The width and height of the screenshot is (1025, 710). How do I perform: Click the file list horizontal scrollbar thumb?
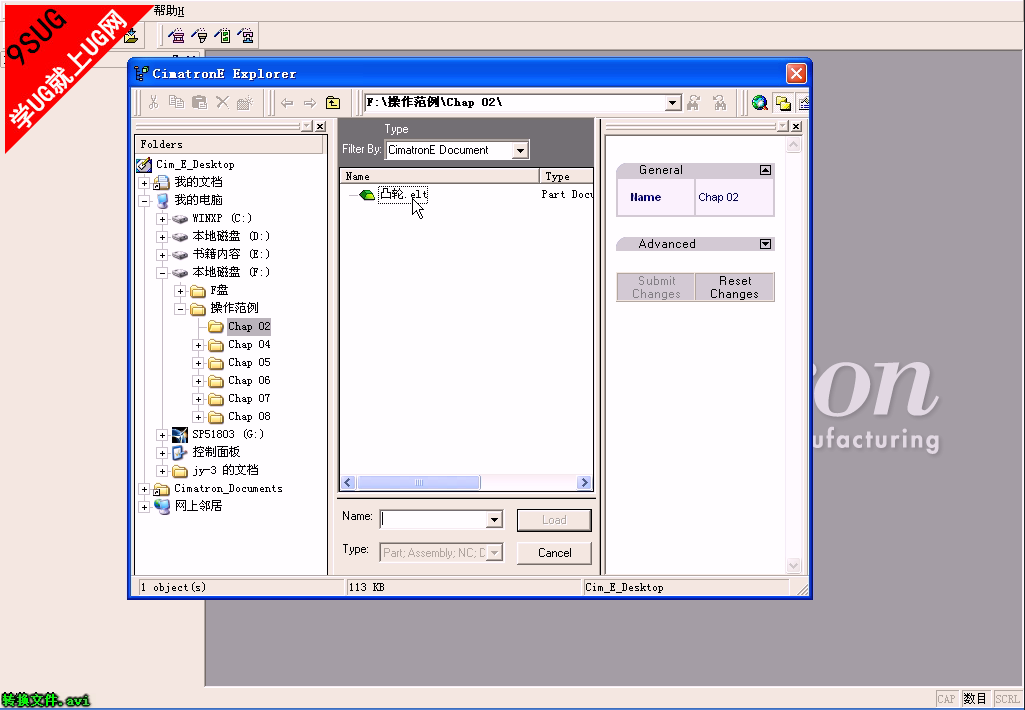(x=418, y=482)
